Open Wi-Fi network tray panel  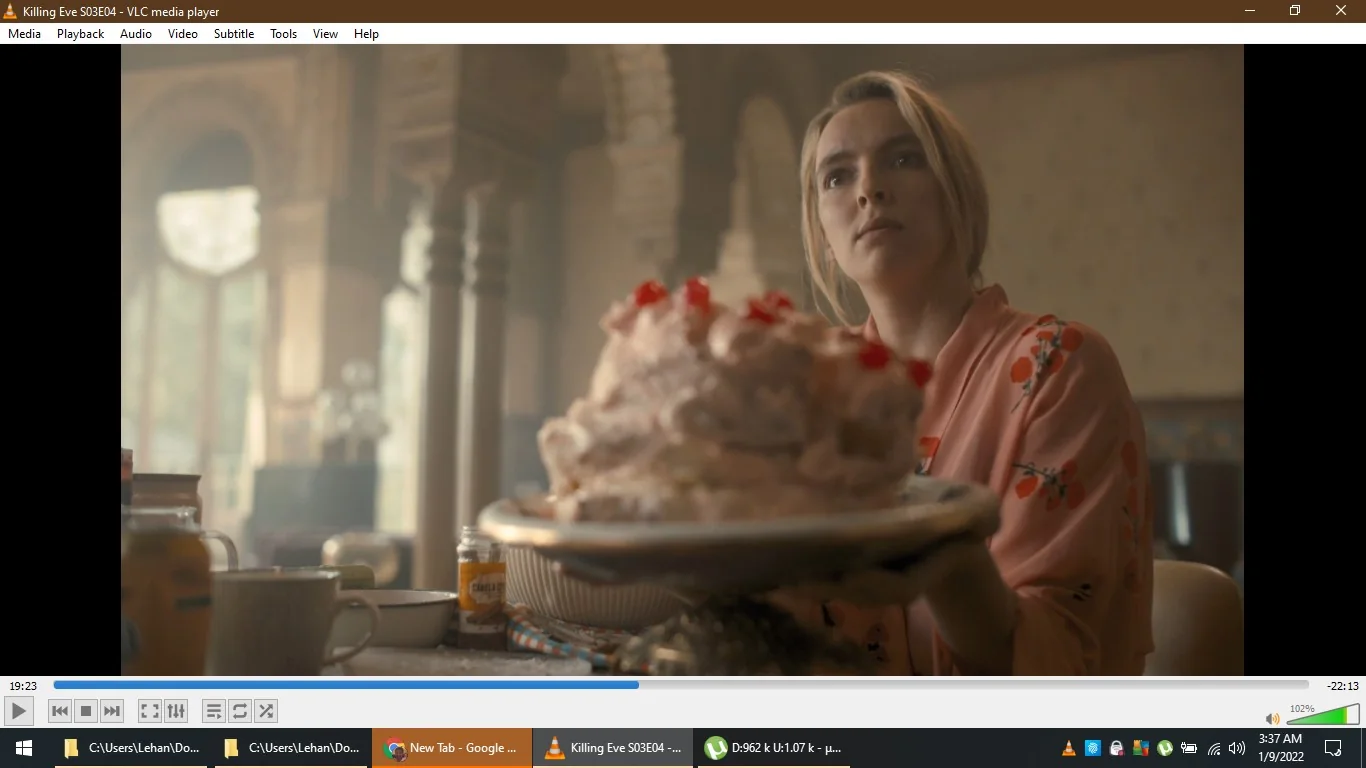[1213, 748]
